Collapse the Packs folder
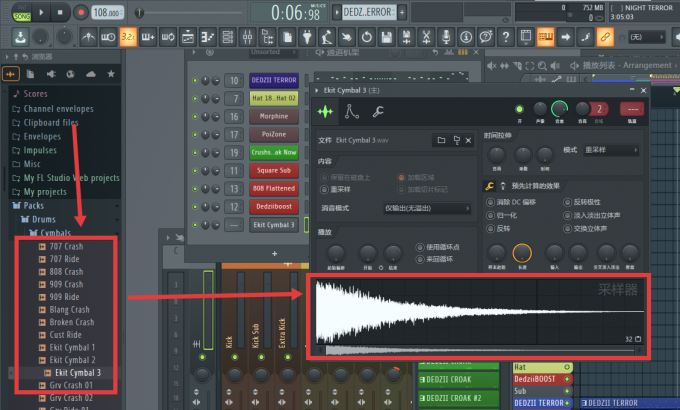The width and height of the screenshot is (680, 410). pos(33,206)
